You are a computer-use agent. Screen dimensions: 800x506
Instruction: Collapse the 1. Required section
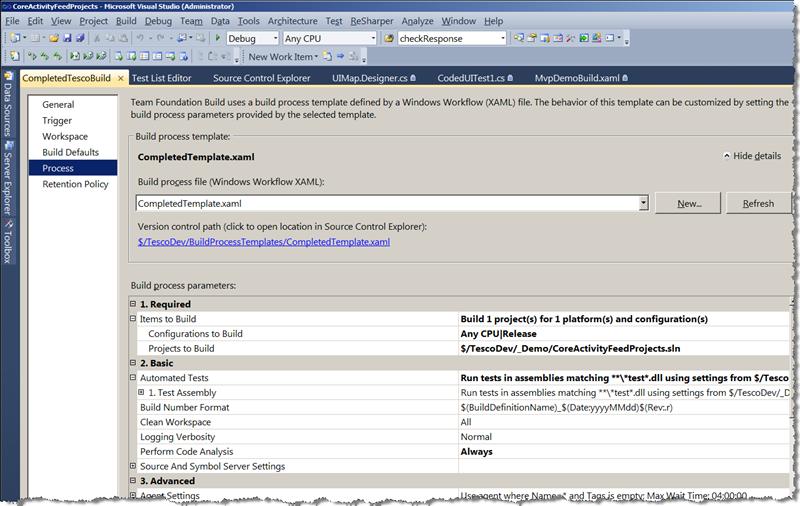point(133,304)
